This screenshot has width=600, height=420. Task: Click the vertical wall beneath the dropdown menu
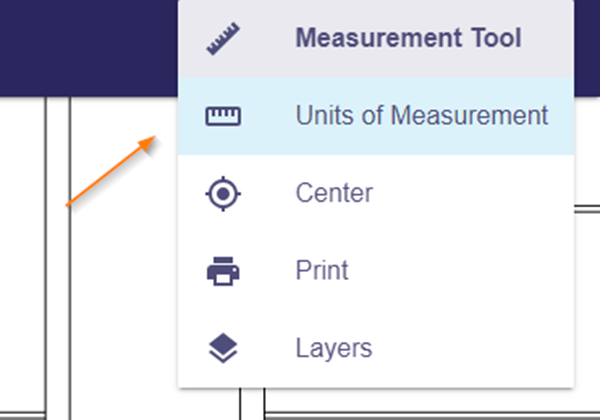(x=252, y=404)
